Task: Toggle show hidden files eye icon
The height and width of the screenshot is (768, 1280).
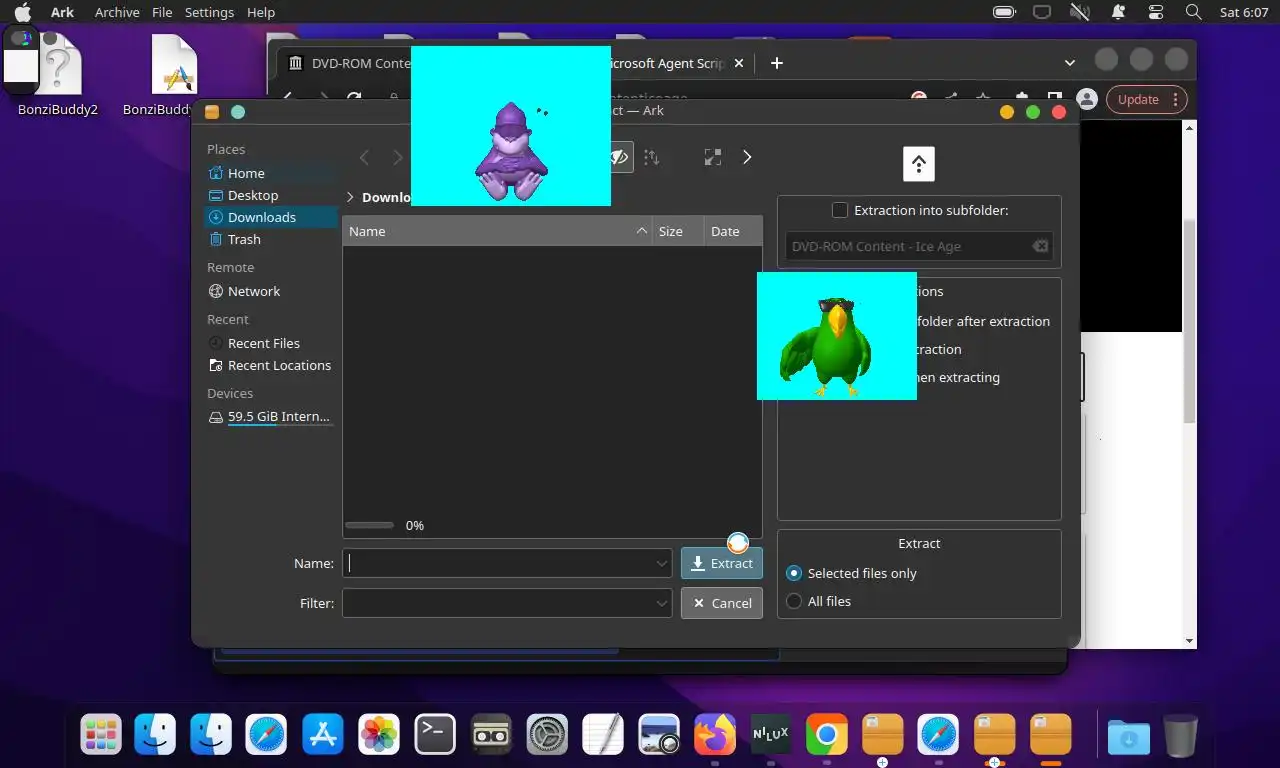Action: point(621,157)
